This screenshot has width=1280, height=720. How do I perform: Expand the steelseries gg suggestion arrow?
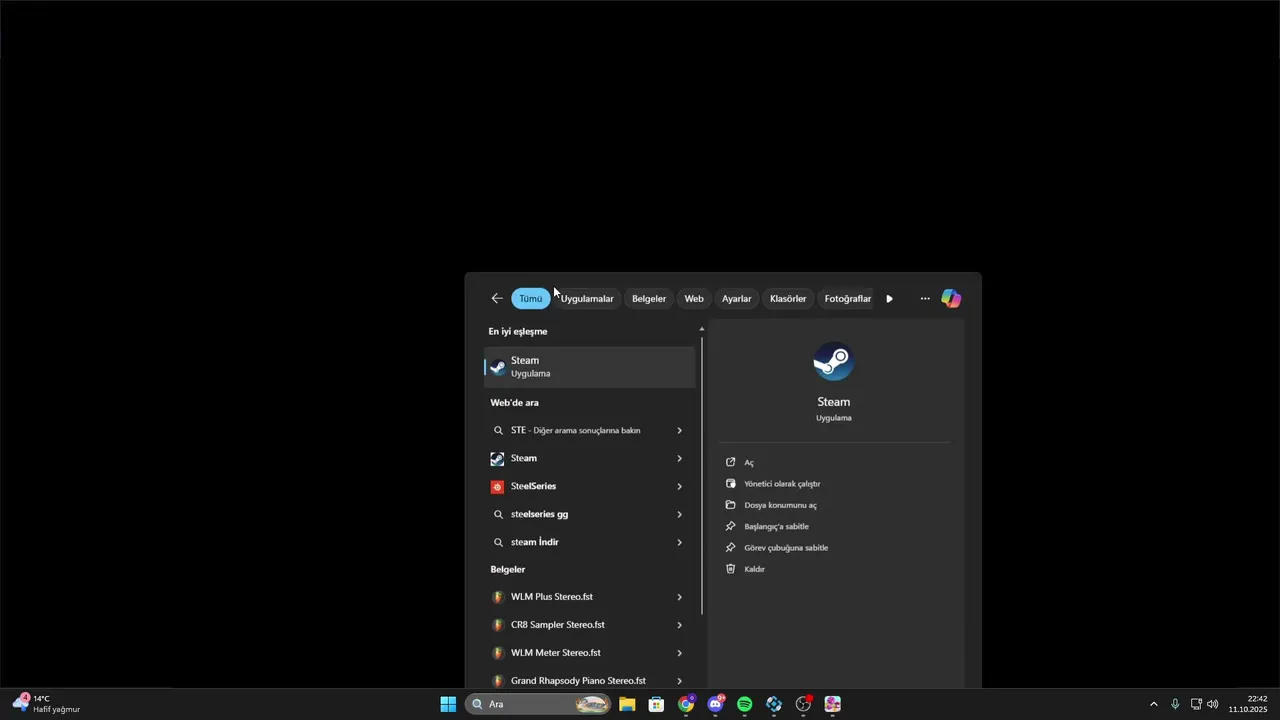click(x=679, y=515)
